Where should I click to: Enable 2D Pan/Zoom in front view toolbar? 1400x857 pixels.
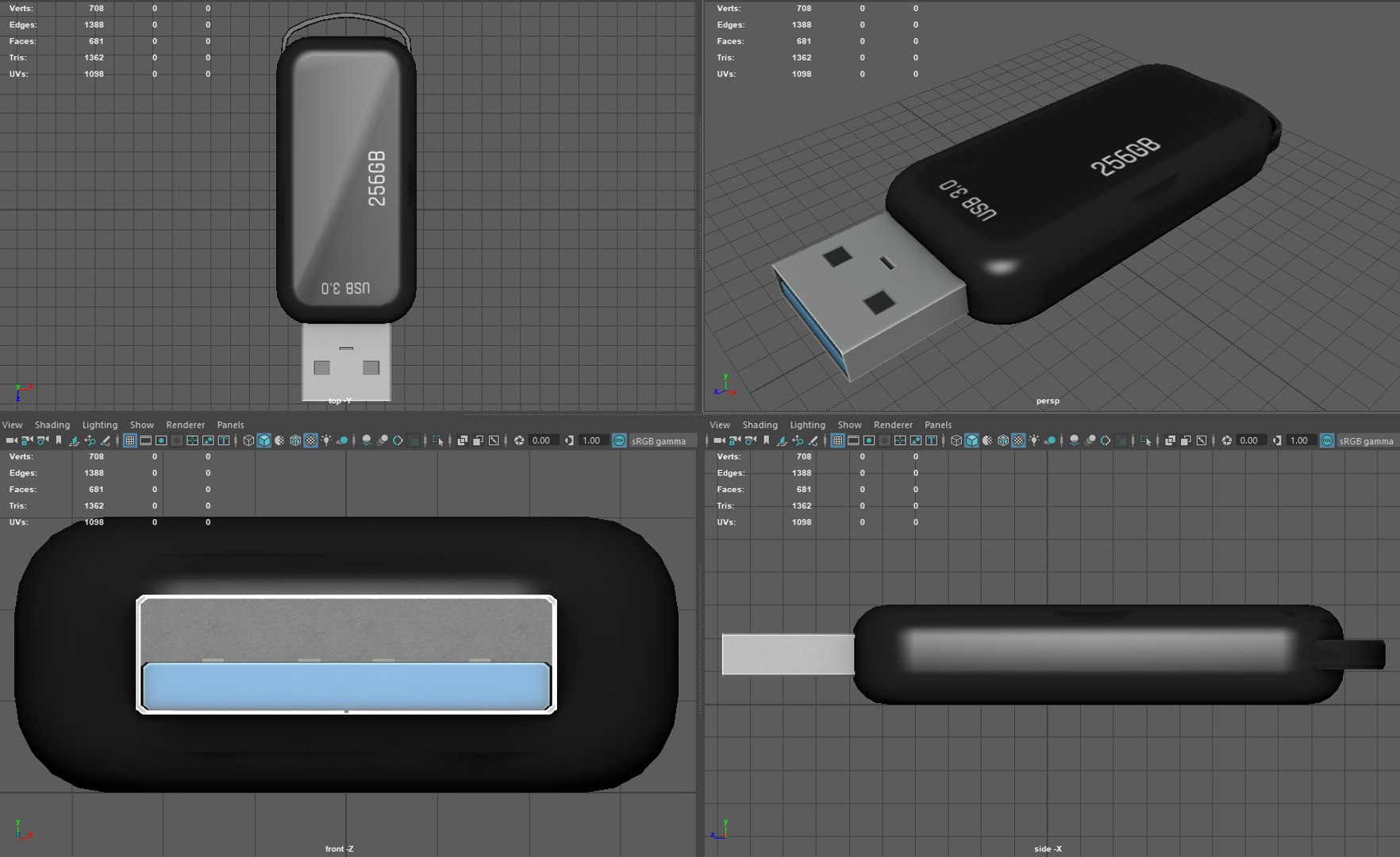[x=90, y=440]
